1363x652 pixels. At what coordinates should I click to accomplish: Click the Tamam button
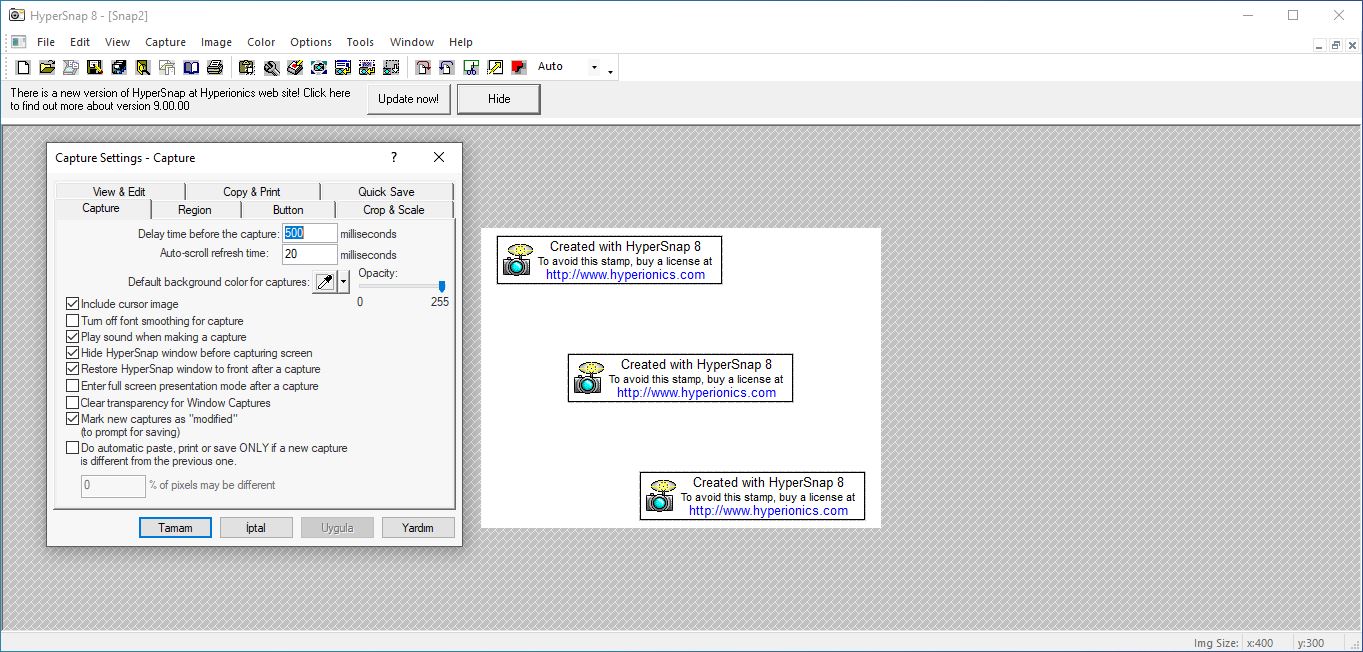click(175, 528)
